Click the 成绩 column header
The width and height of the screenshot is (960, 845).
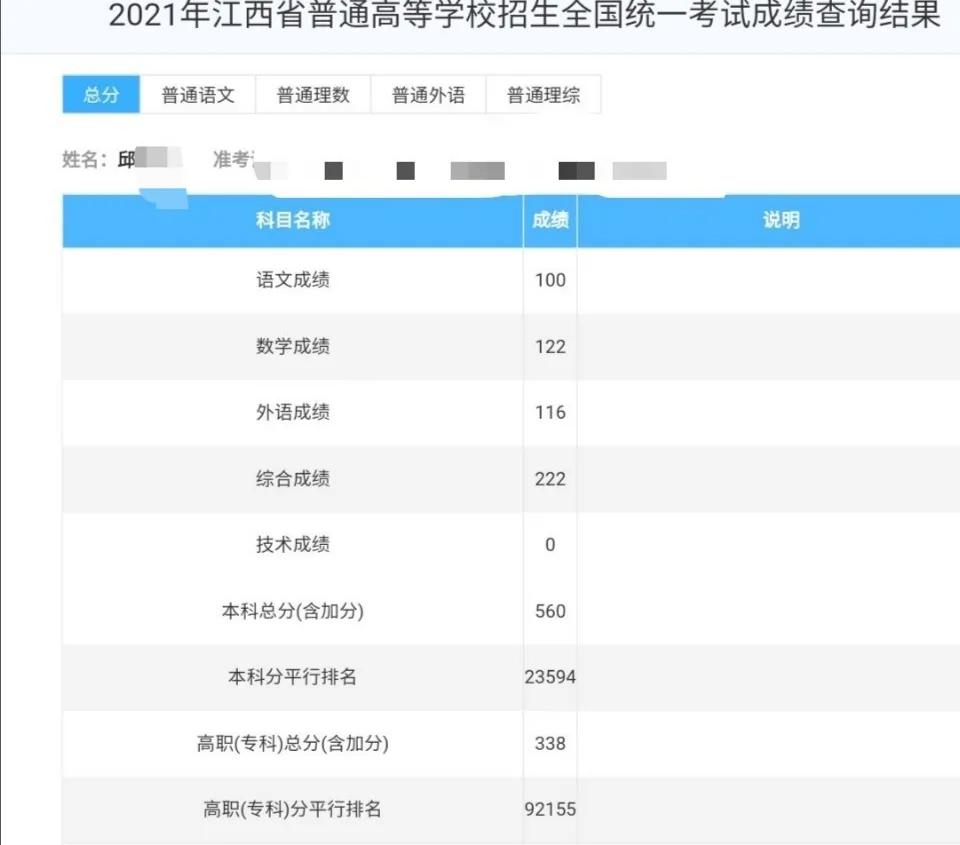click(x=548, y=220)
